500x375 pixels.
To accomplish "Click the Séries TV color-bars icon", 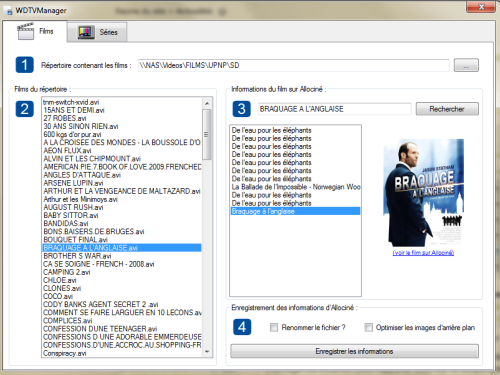I will tap(86, 32).
